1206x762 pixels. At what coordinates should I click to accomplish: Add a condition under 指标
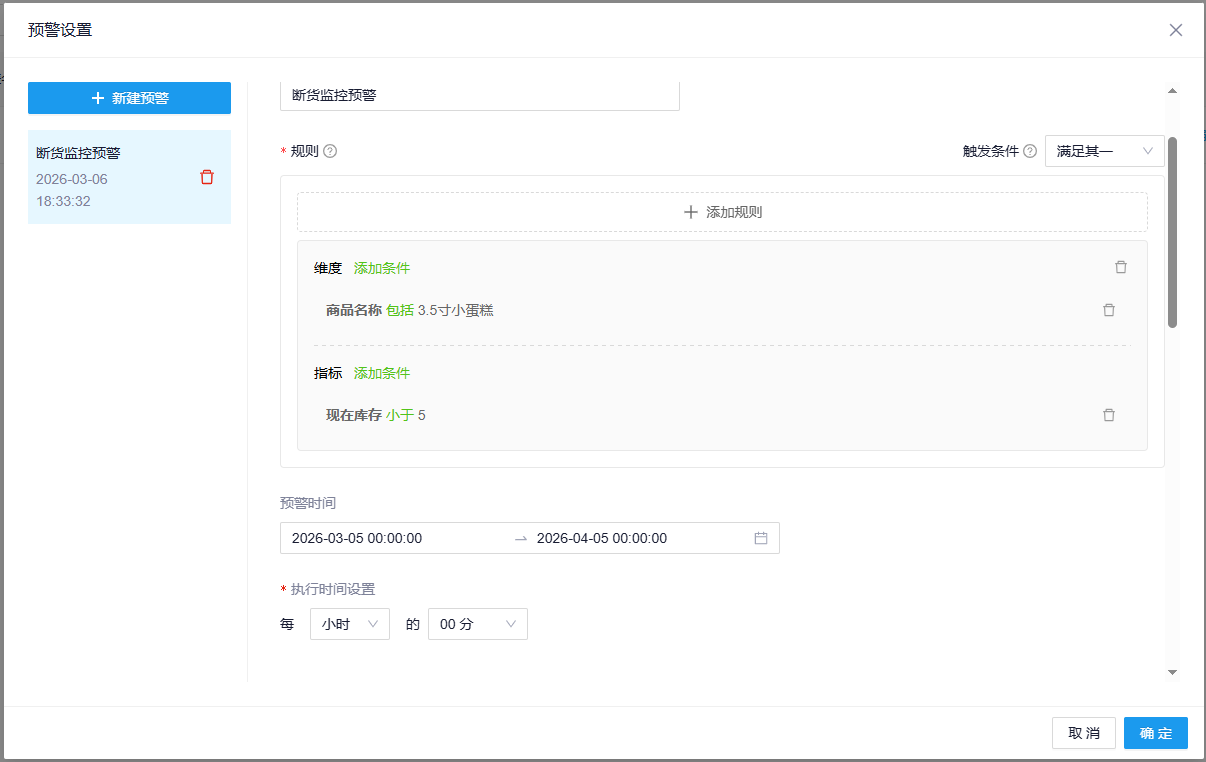click(381, 372)
